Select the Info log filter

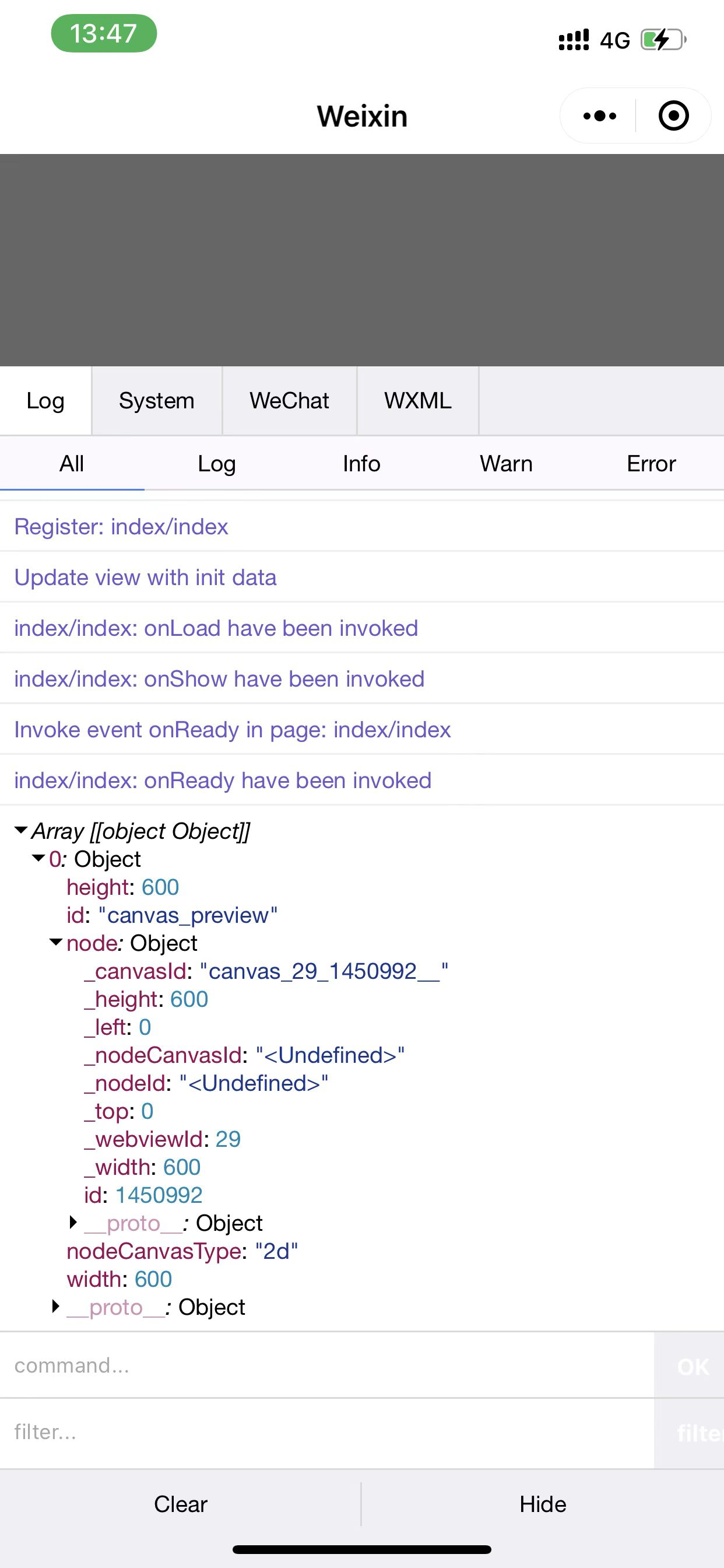[x=361, y=464]
